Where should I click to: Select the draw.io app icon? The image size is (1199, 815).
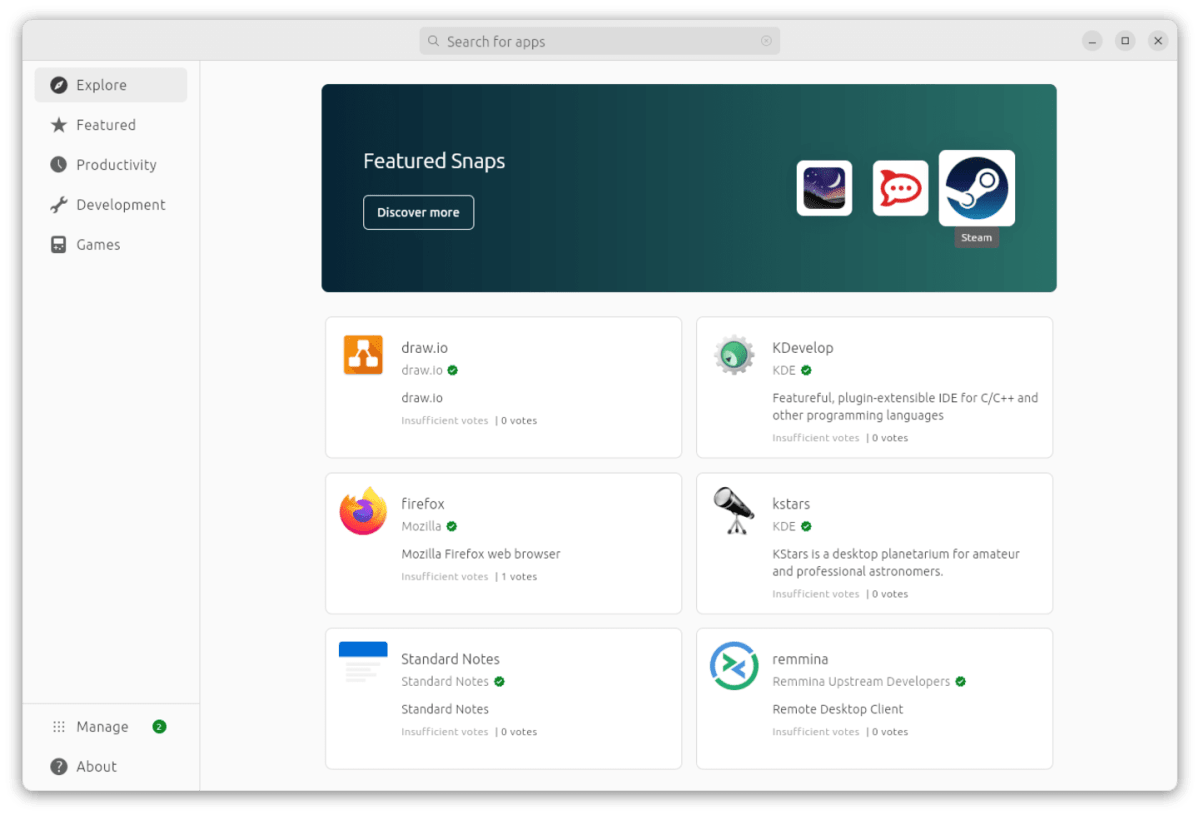pyautogui.click(x=362, y=355)
